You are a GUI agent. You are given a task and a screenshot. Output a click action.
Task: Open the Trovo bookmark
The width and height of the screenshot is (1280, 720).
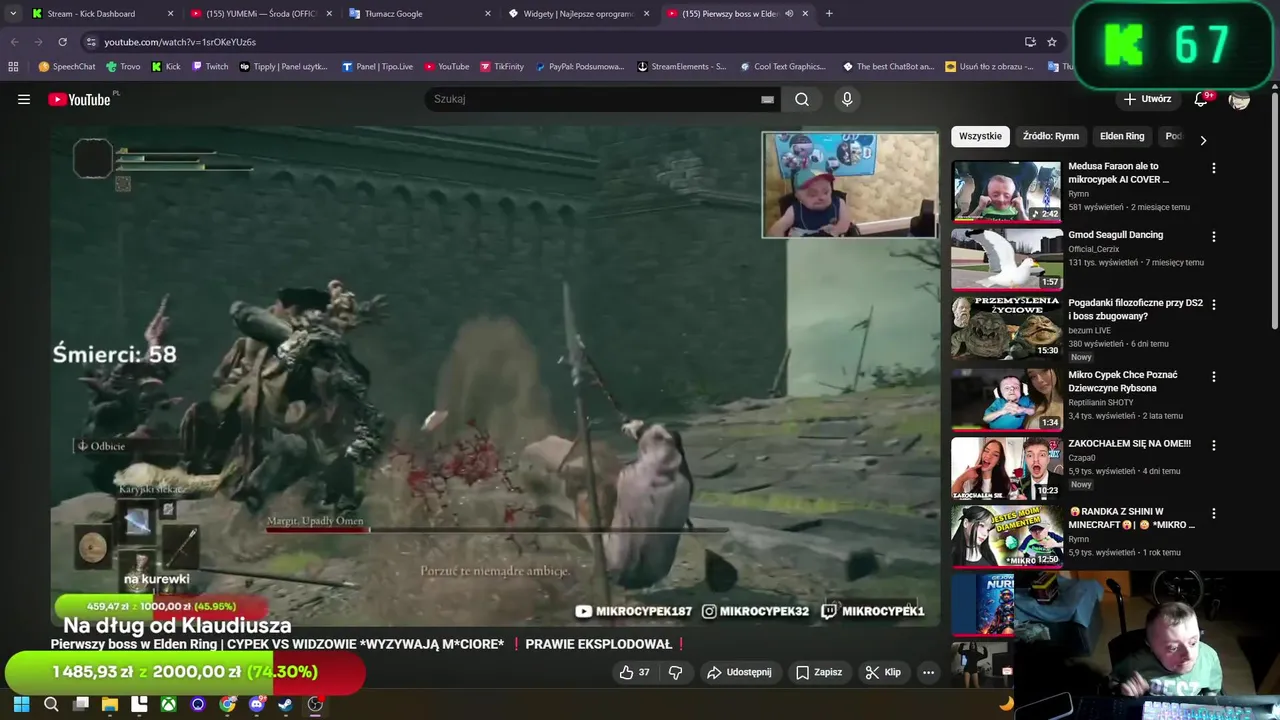pyautogui.click(x=122, y=66)
